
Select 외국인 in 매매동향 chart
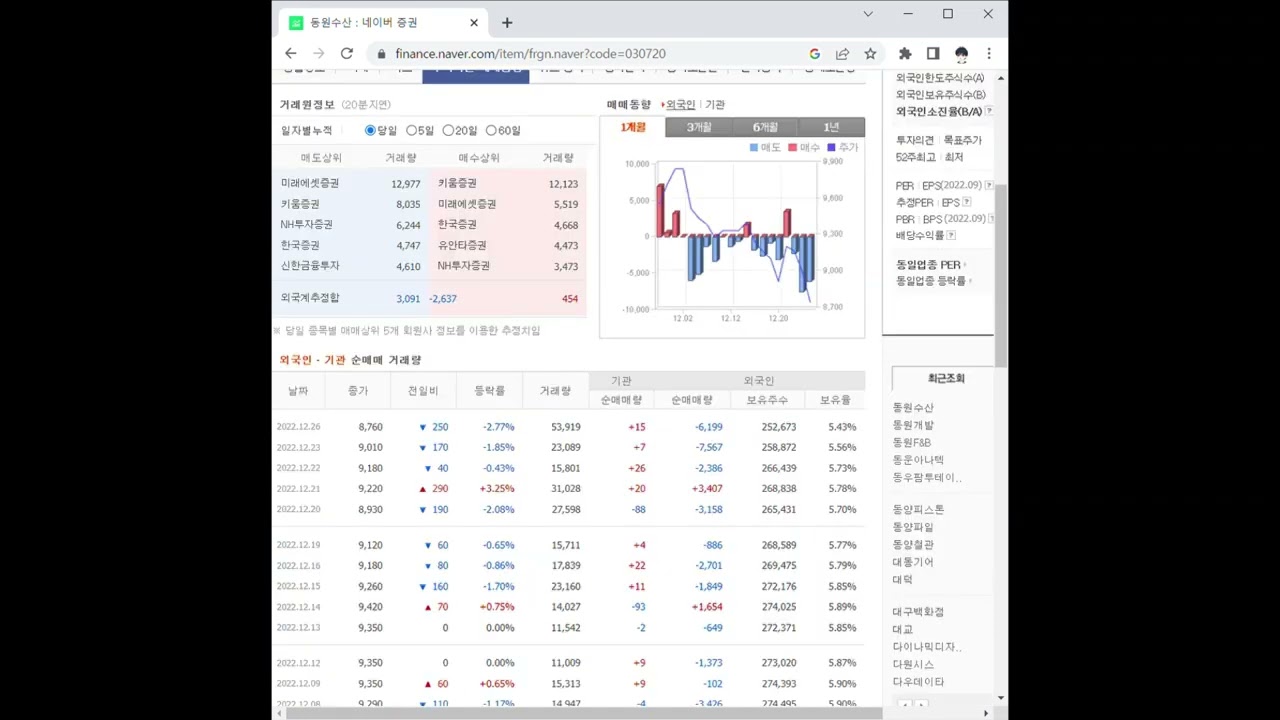click(x=680, y=104)
